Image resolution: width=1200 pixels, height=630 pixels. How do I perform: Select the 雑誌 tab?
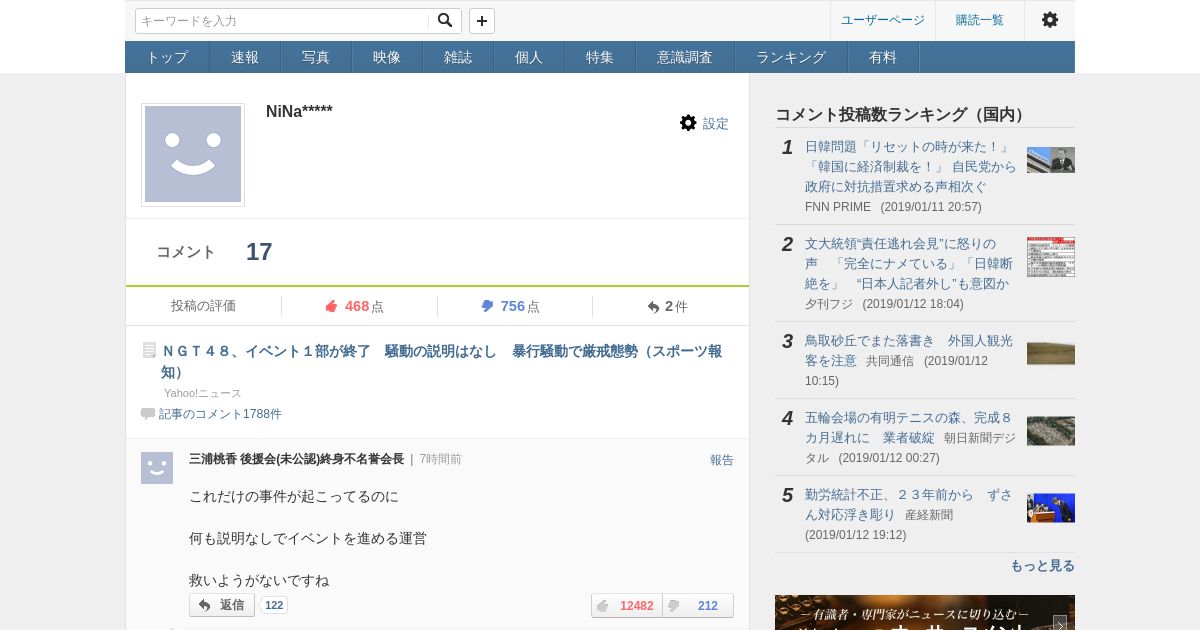coord(458,57)
